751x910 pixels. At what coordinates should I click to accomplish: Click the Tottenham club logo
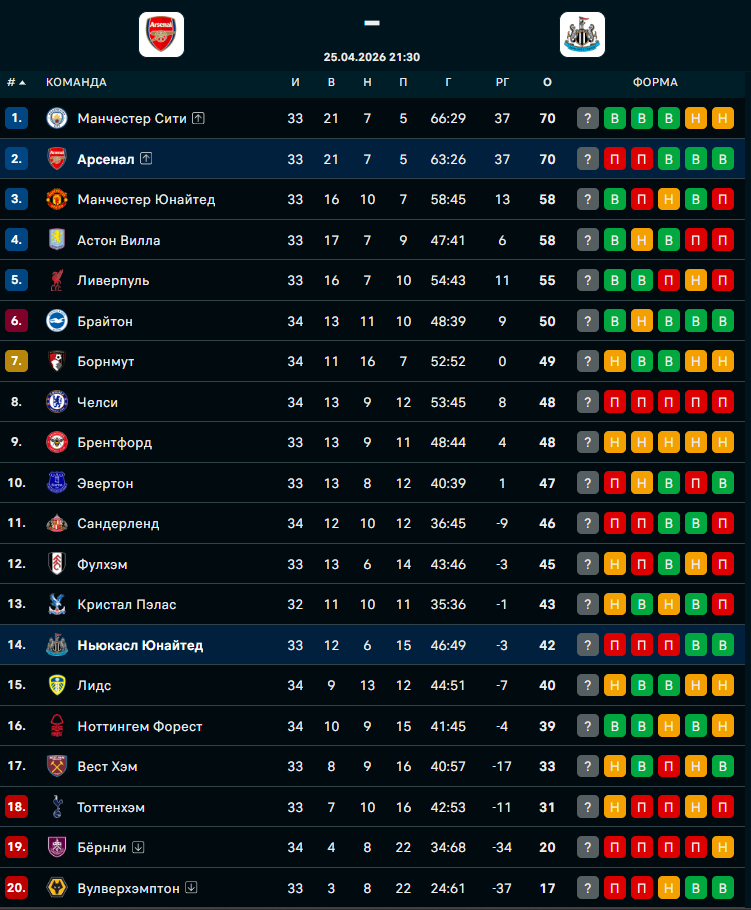(x=56, y=807)
